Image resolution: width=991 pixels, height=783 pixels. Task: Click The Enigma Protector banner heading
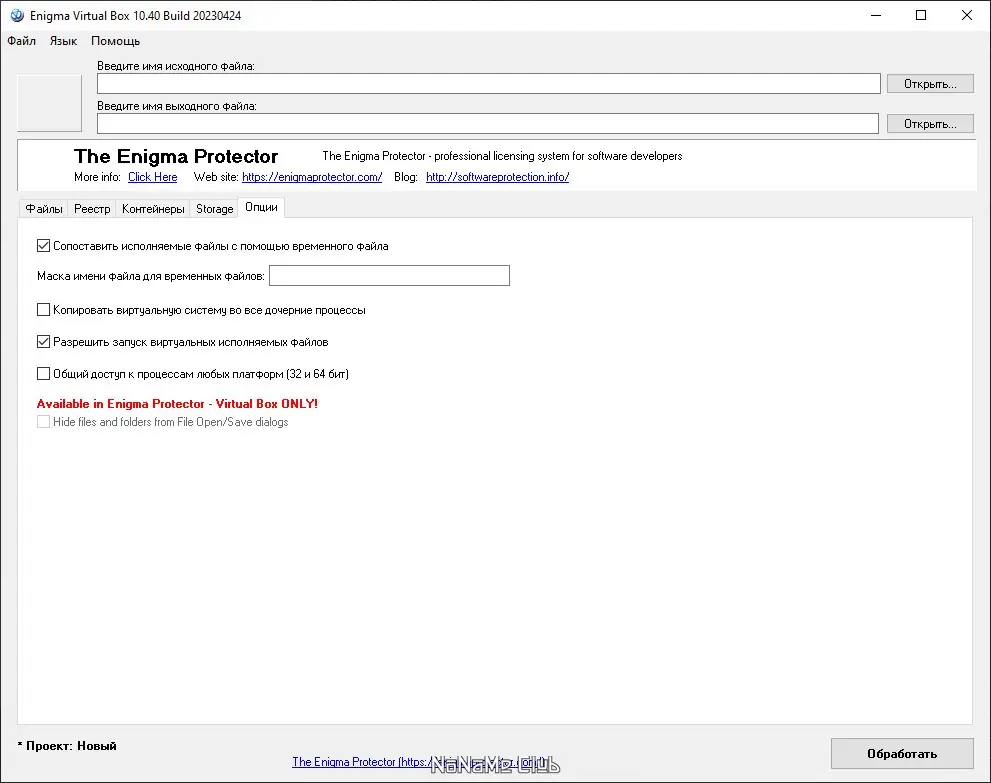click(176, 156)
